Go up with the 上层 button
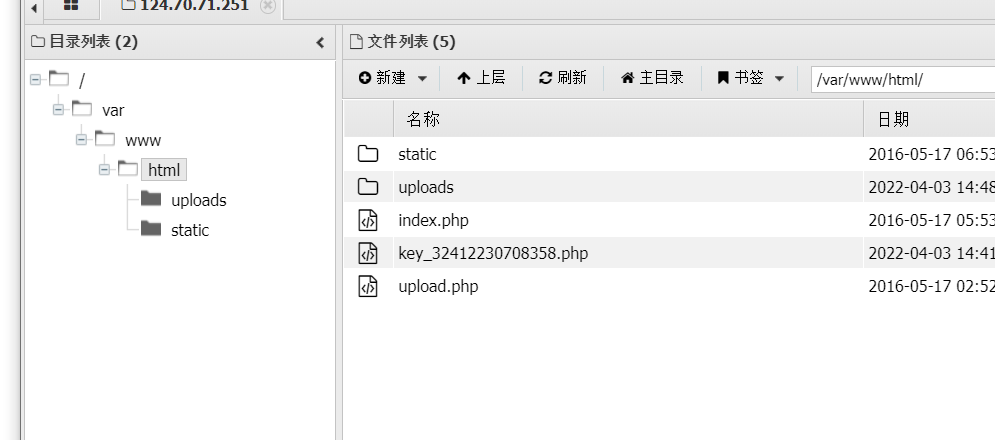This screenshot has height=440, width=995. [x=481, y=77]
